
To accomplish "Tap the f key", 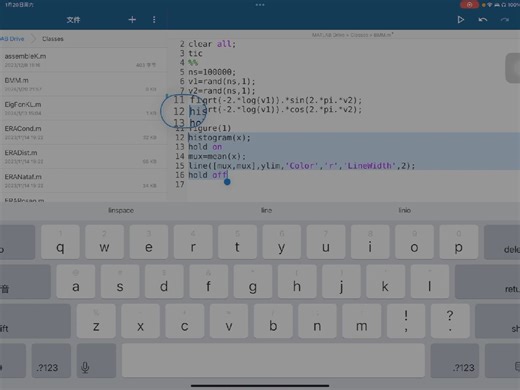I will (x=208, y=282).
